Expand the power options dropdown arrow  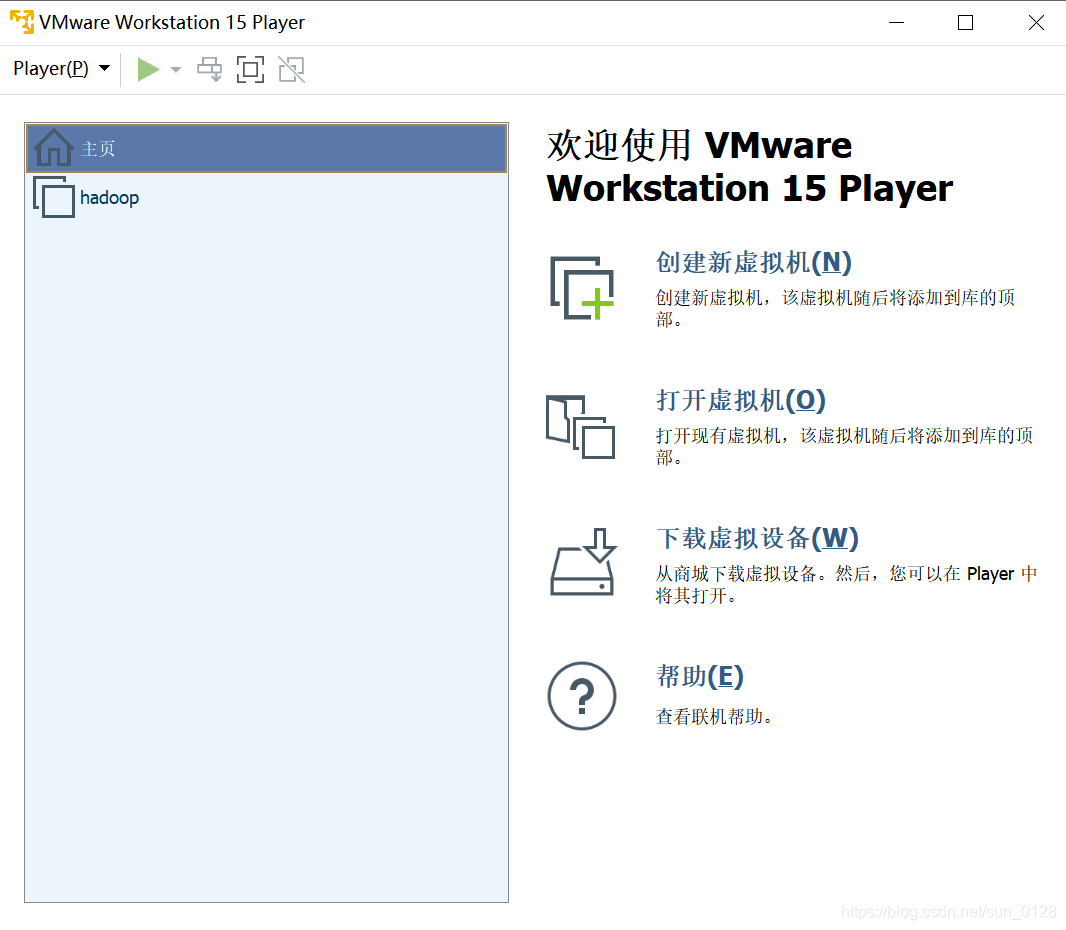[x=175, y=69]
